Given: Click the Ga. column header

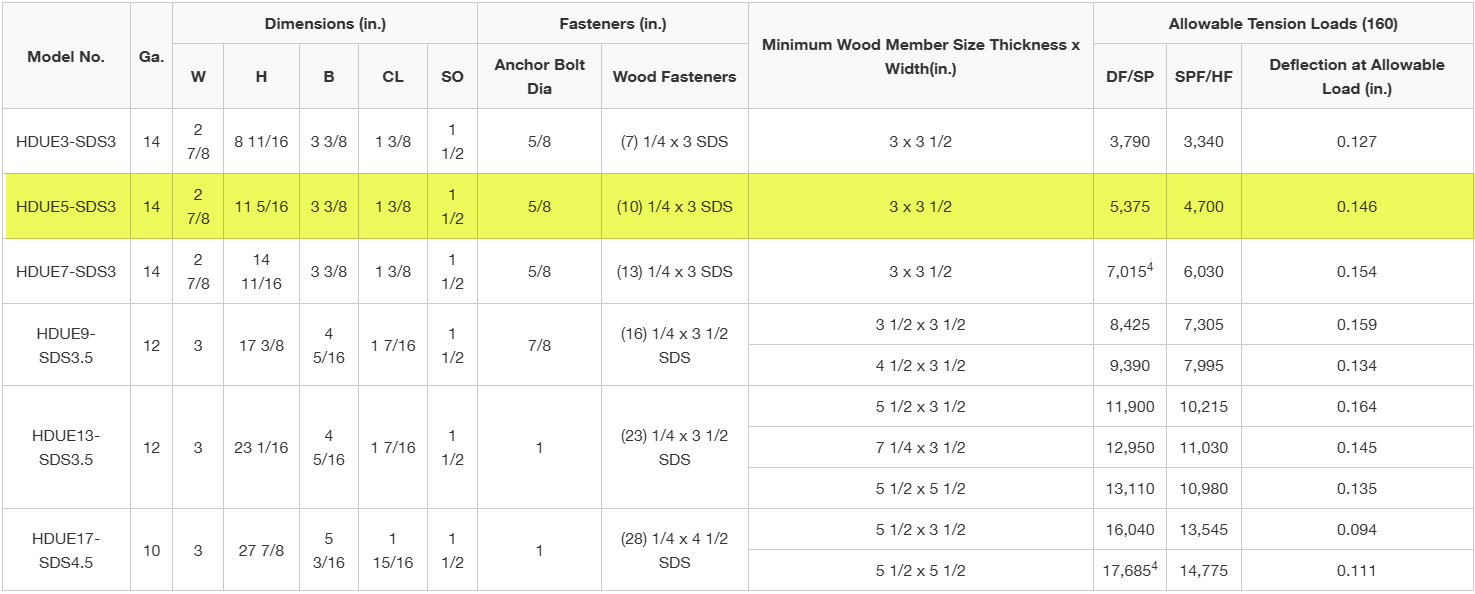Looking at the screenshot, I should pyautogui.click(x=151, y=57).
